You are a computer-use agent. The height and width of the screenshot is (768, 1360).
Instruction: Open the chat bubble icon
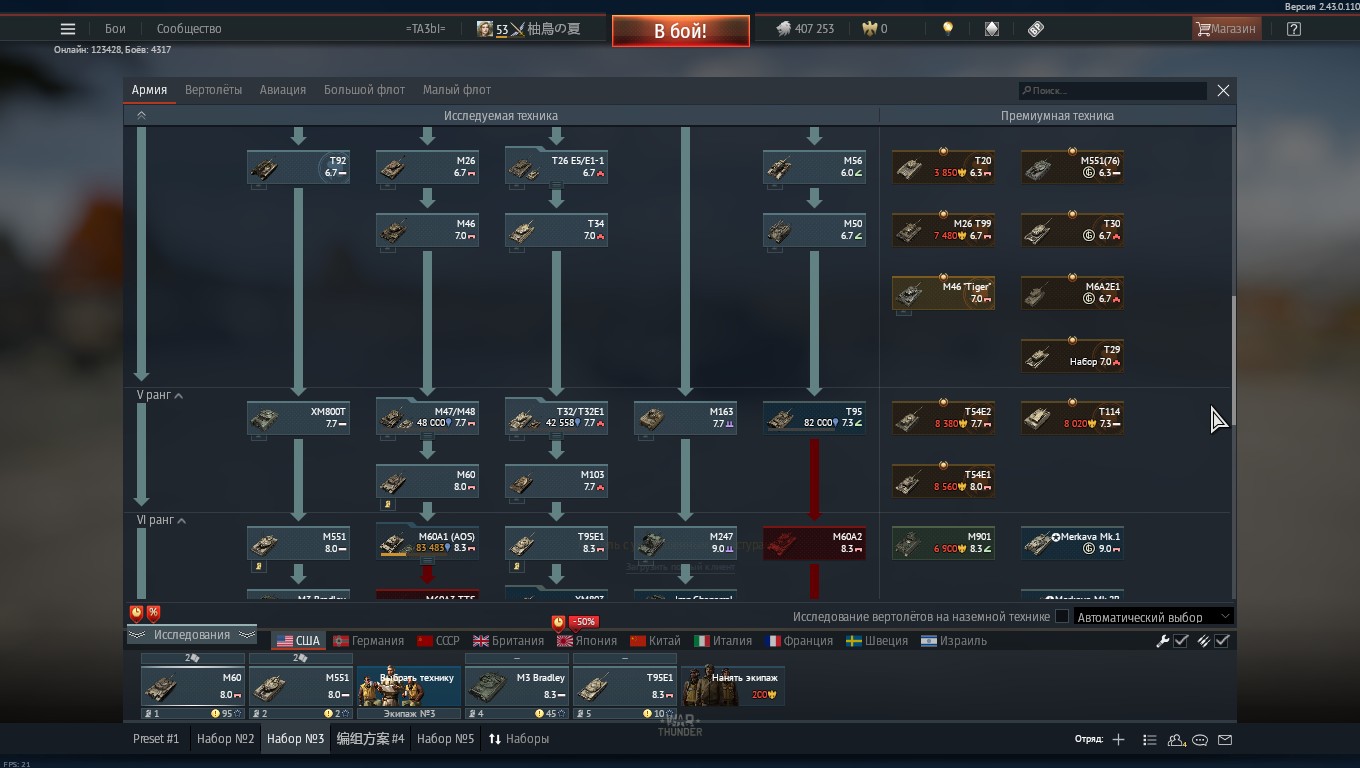tap(1200, 740)
